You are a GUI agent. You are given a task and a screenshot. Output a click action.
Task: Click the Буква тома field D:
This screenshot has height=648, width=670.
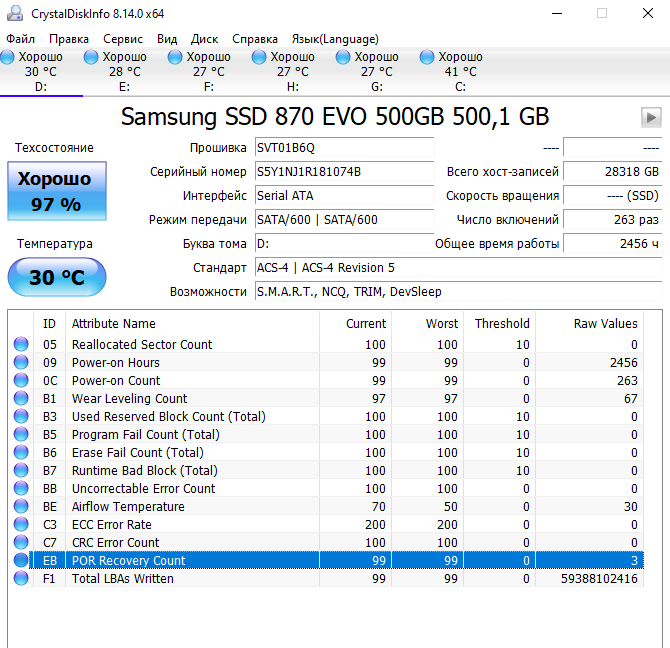tap(344, 243)
